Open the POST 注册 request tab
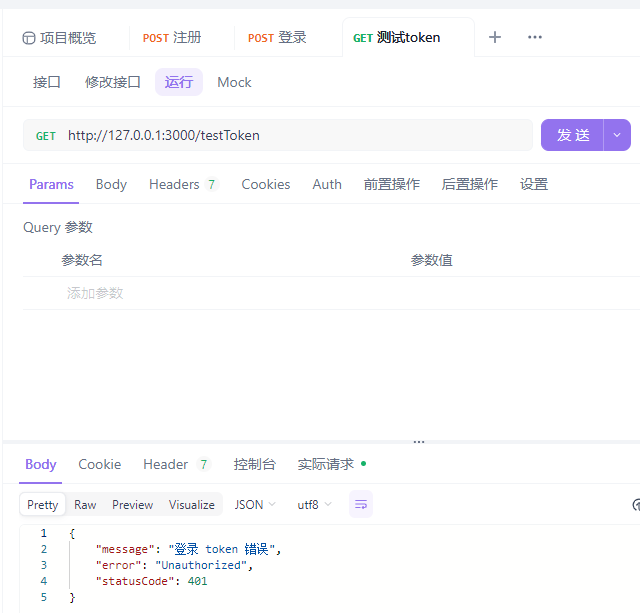640x613 pixels. (172, 38)
